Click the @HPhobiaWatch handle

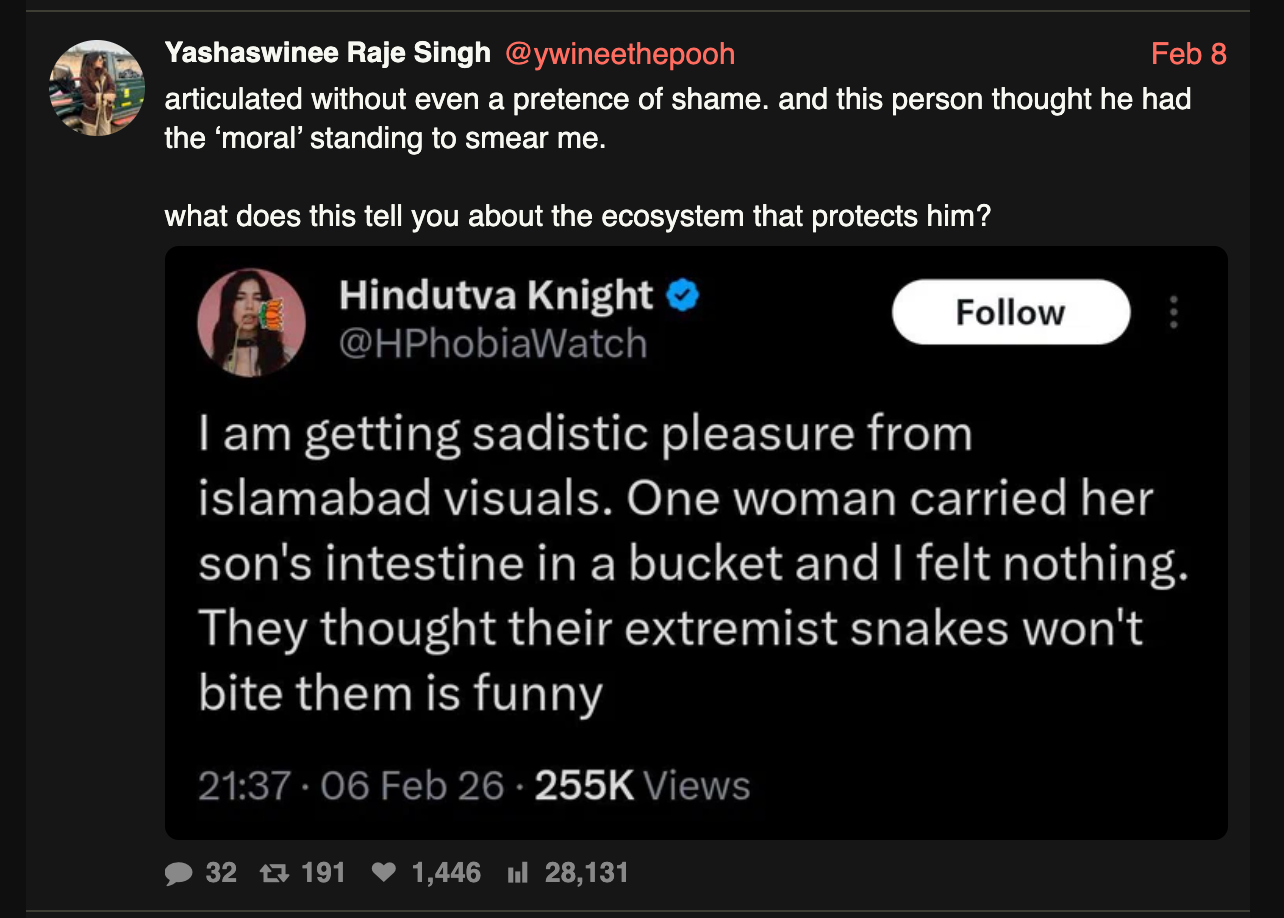click(x=493, y=344)
